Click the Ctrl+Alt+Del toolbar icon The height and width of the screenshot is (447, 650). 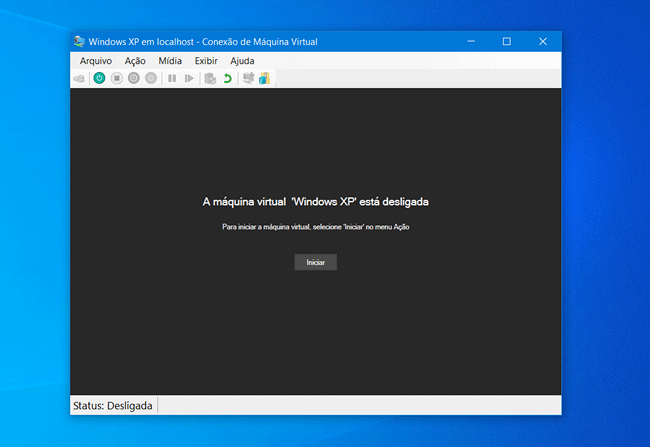point(79,78)
